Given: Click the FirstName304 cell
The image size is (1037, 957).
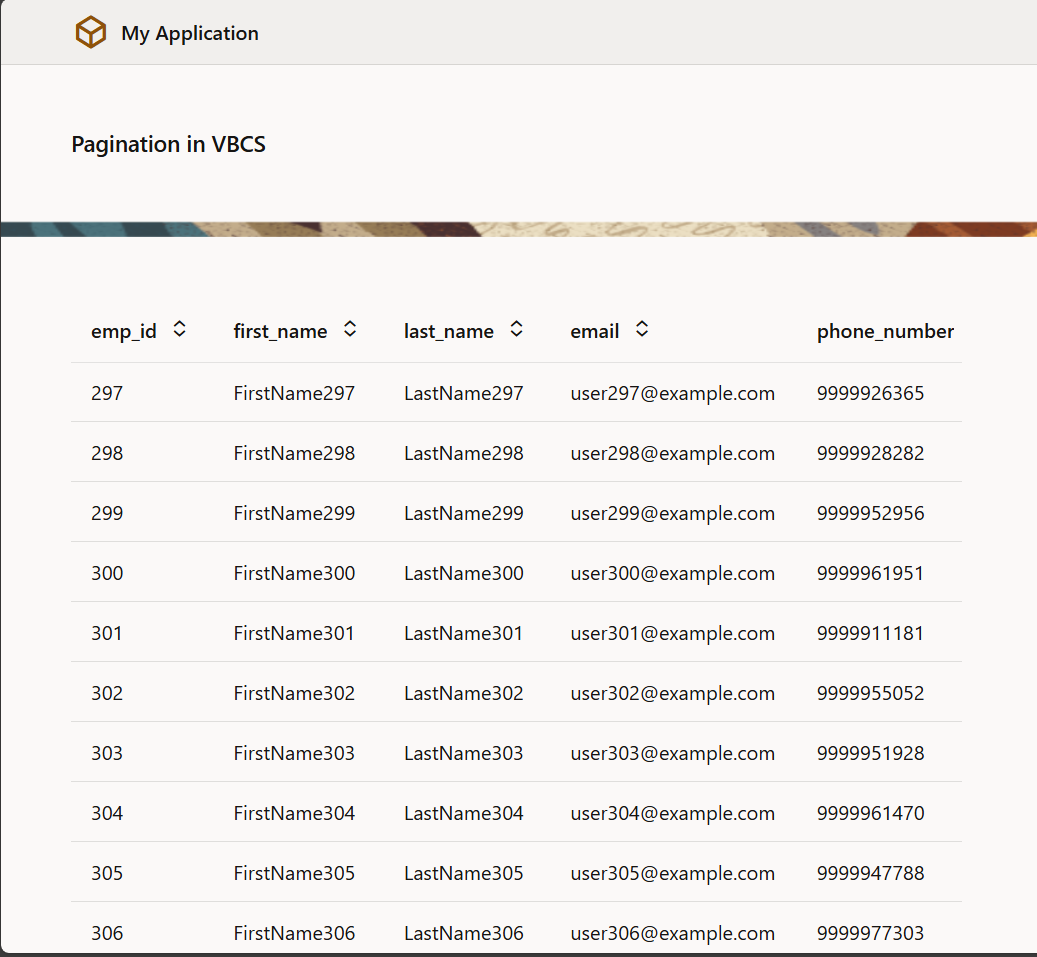Looking at the screenshot, I should pos(294,813).
